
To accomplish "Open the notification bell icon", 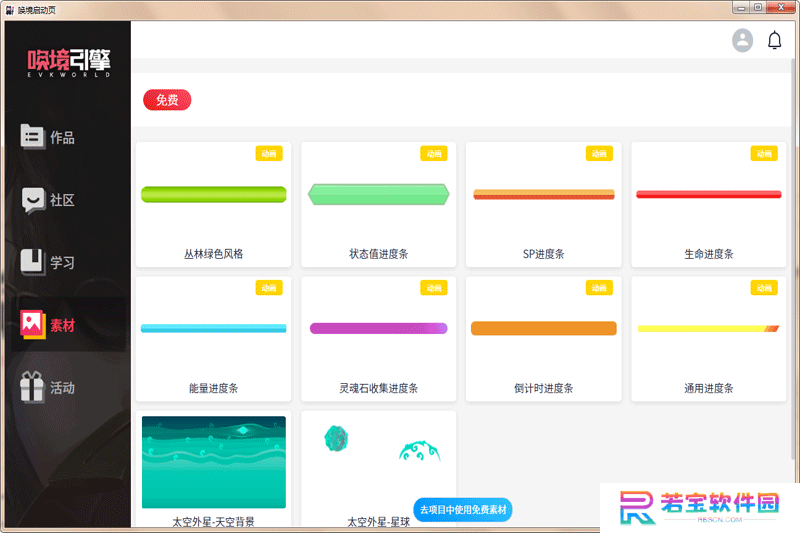I will (774, 40).
